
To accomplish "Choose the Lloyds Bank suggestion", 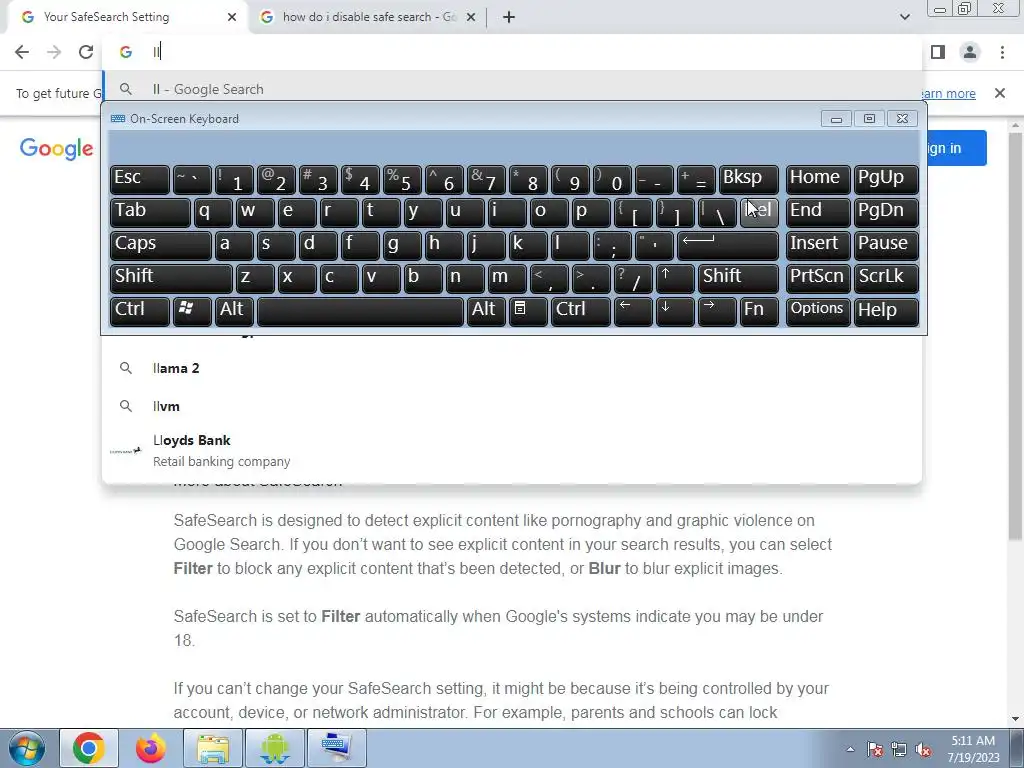I will coord(512,451).
